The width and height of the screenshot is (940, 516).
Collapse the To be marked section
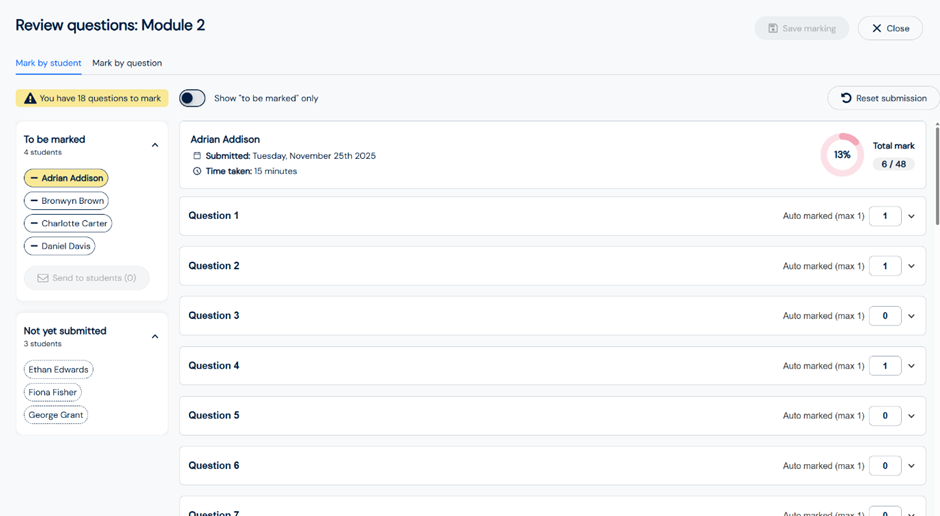click(x=155, y=145)
